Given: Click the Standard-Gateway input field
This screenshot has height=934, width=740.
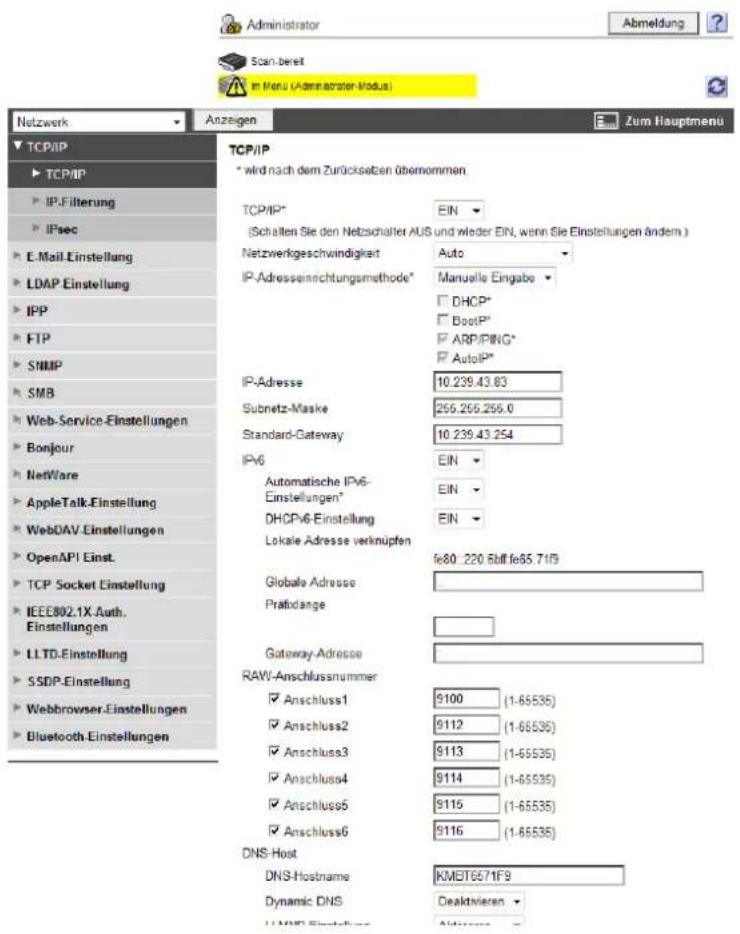Looking at the screenshot, I should 498,434.
